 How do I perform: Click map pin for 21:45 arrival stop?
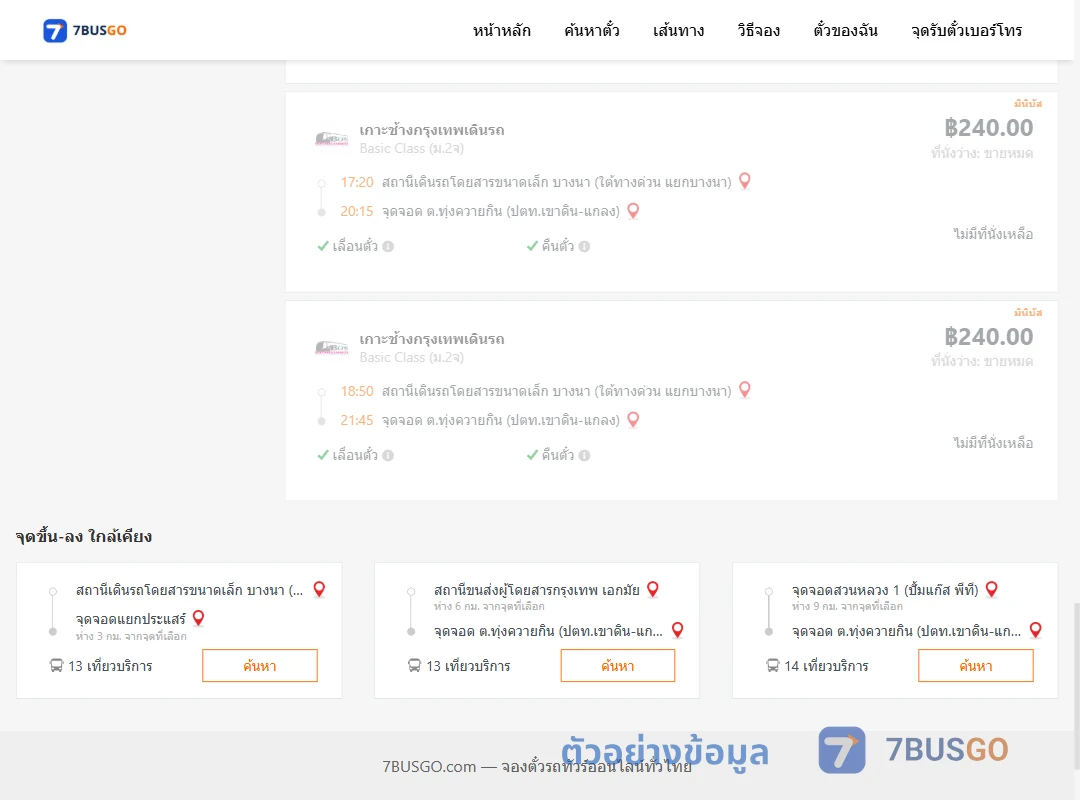point(633,420)
